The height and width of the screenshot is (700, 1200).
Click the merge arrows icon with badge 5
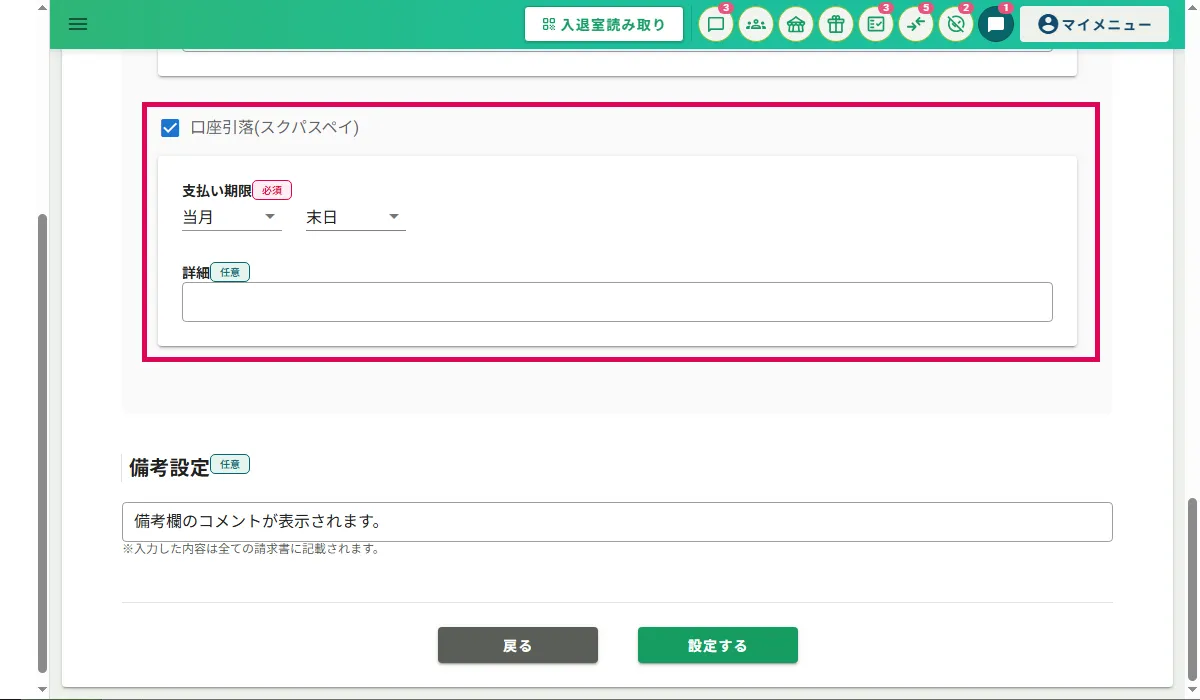tap(916, 25)
